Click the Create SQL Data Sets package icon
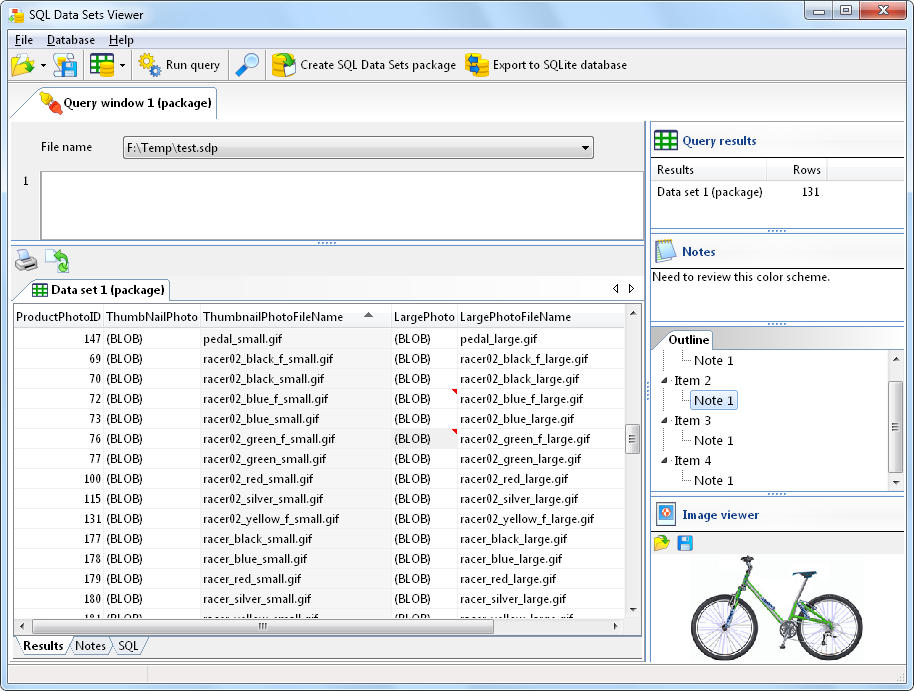Image resolution: width=914 pixels, height=691 pixels. [x=282, y=64]
